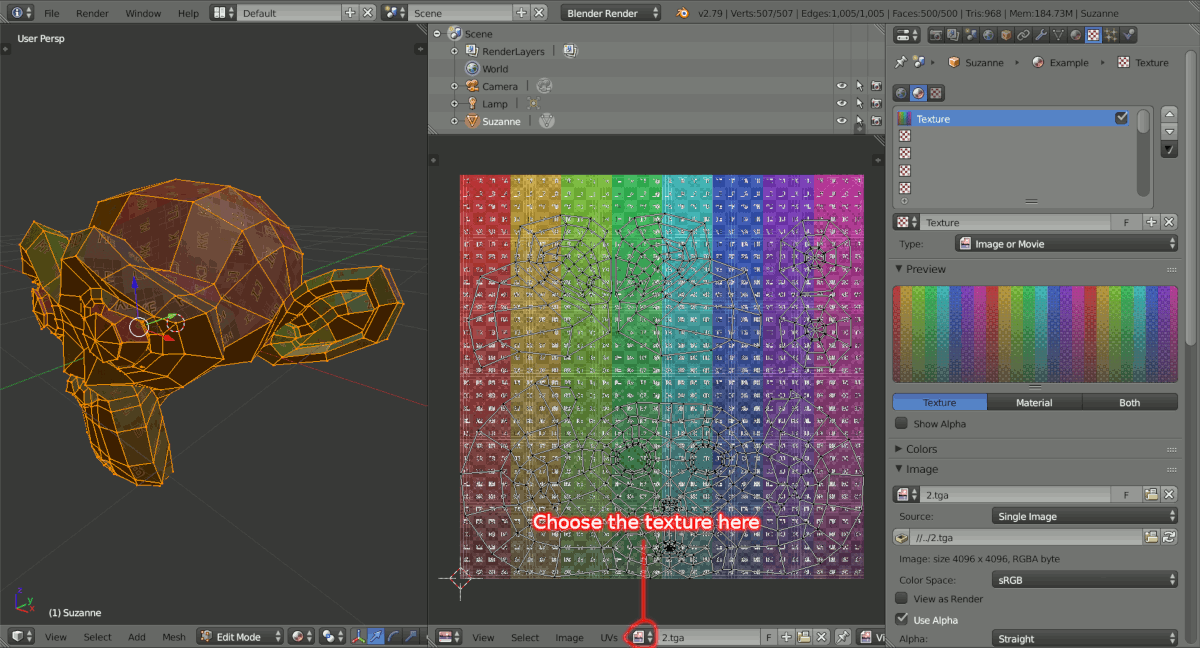Select the World properties tab
The height and width of the screenshot is (648, 1200).
(988, 34)
